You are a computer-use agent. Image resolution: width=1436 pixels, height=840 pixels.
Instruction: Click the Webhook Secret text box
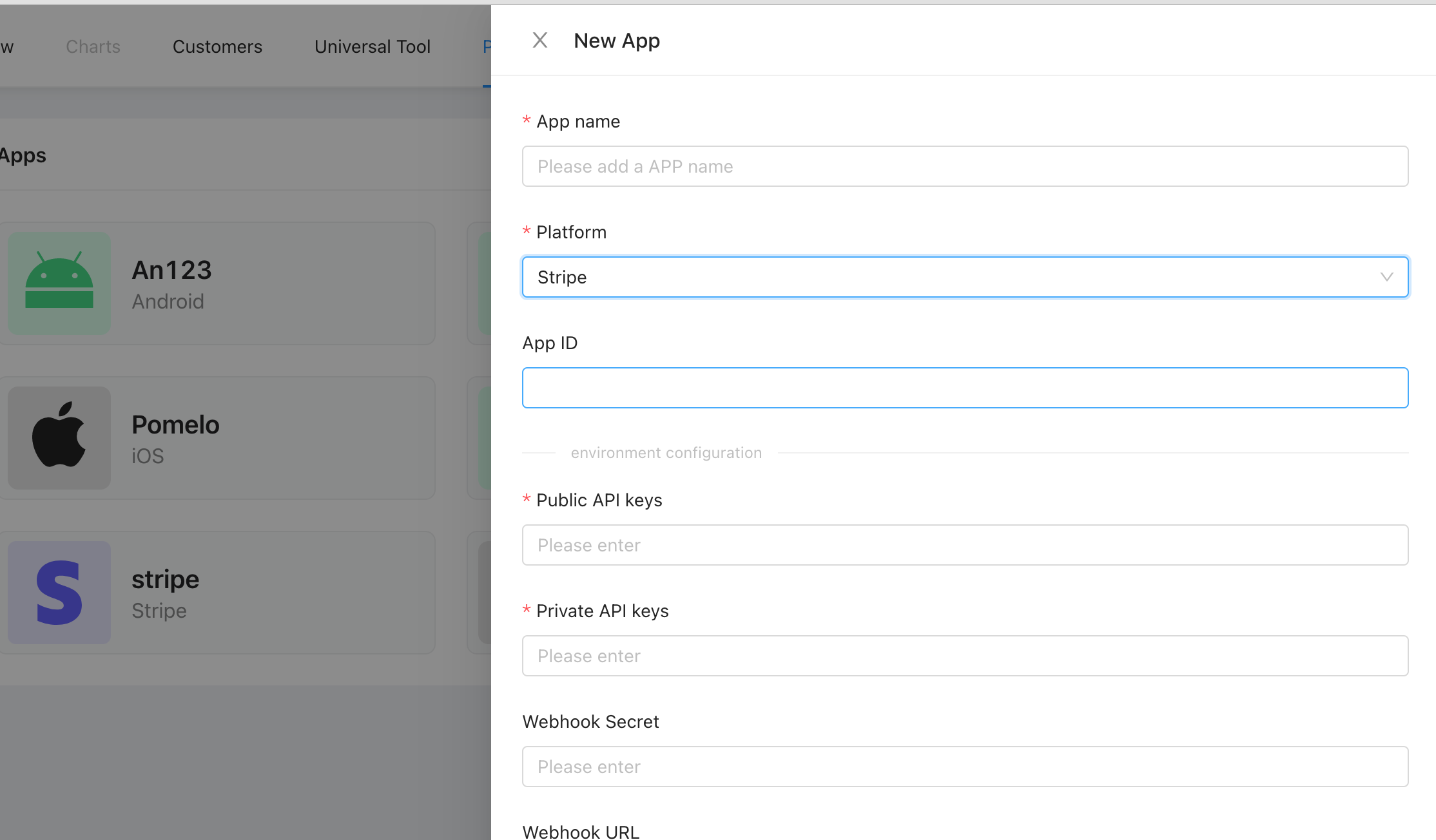click(x=965, y=767)
